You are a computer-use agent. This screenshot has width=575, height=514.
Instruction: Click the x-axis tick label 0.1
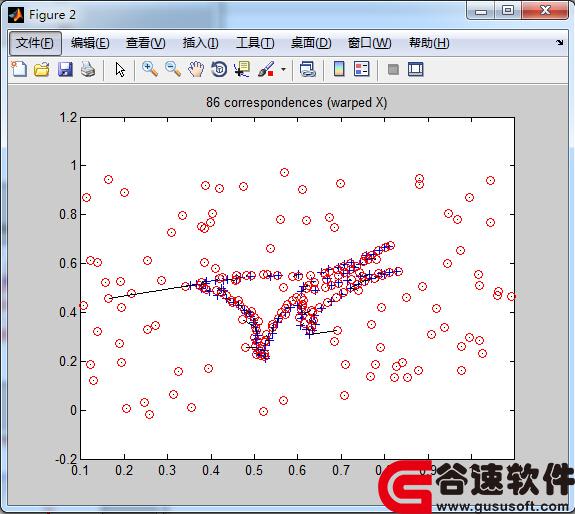click(80, 470)
